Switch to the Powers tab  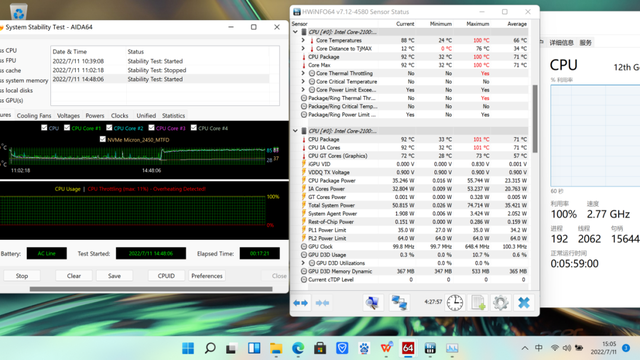95,116
